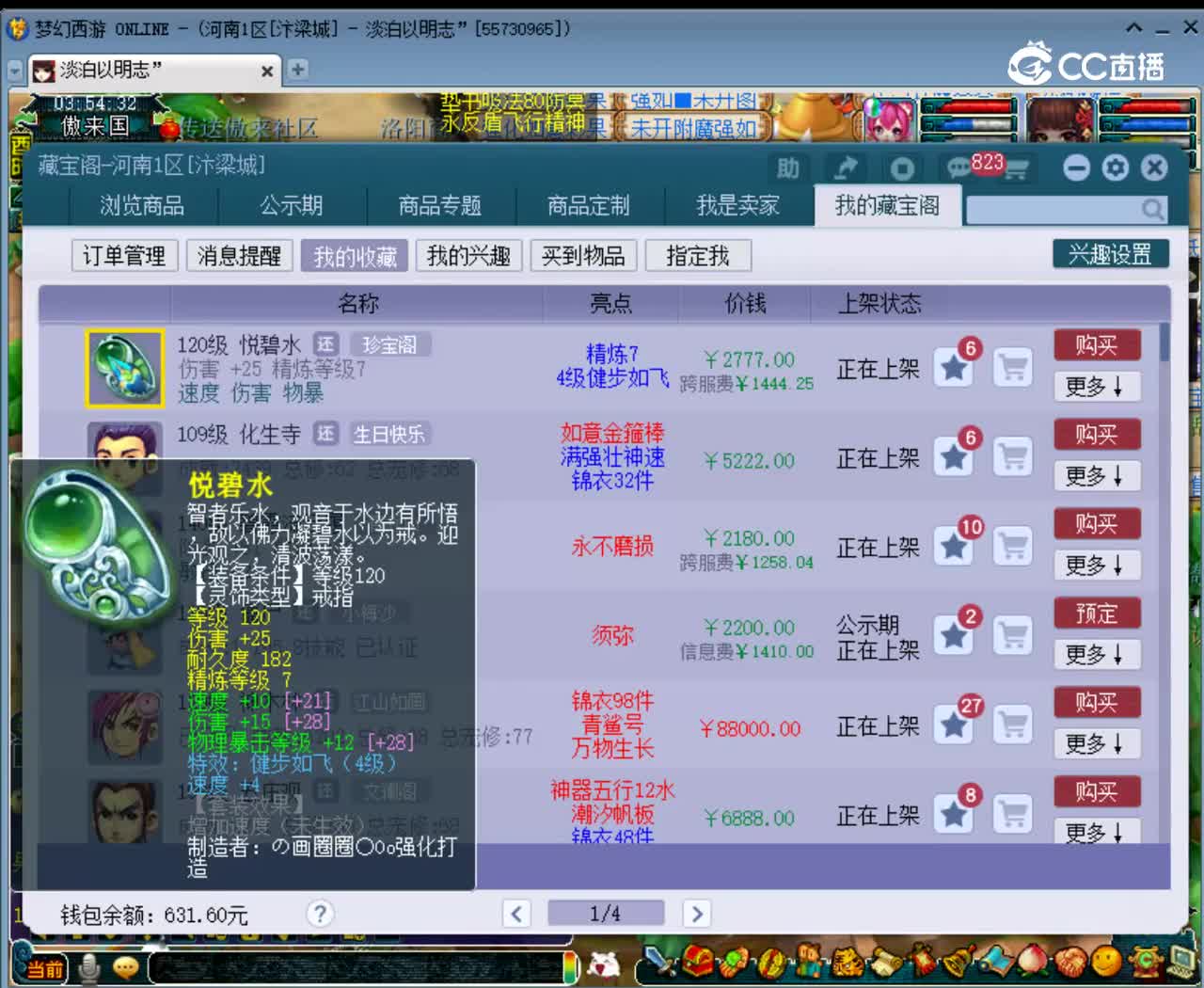
Task: Expand 更多 menu for ￥5222 row
Action: pos(1097,476)
